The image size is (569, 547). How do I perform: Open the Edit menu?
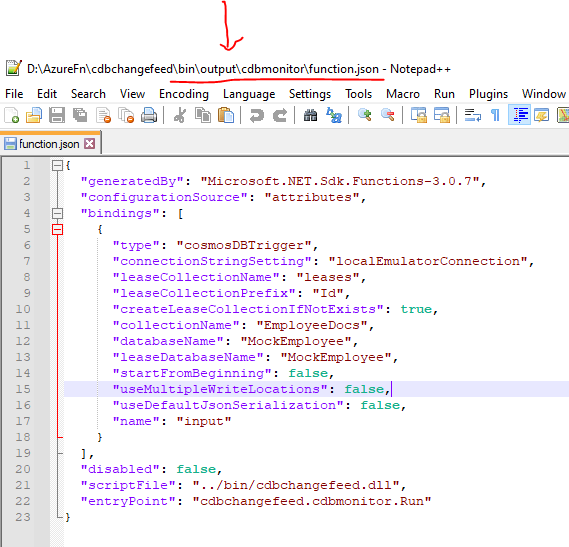click(x=47, y=94)
